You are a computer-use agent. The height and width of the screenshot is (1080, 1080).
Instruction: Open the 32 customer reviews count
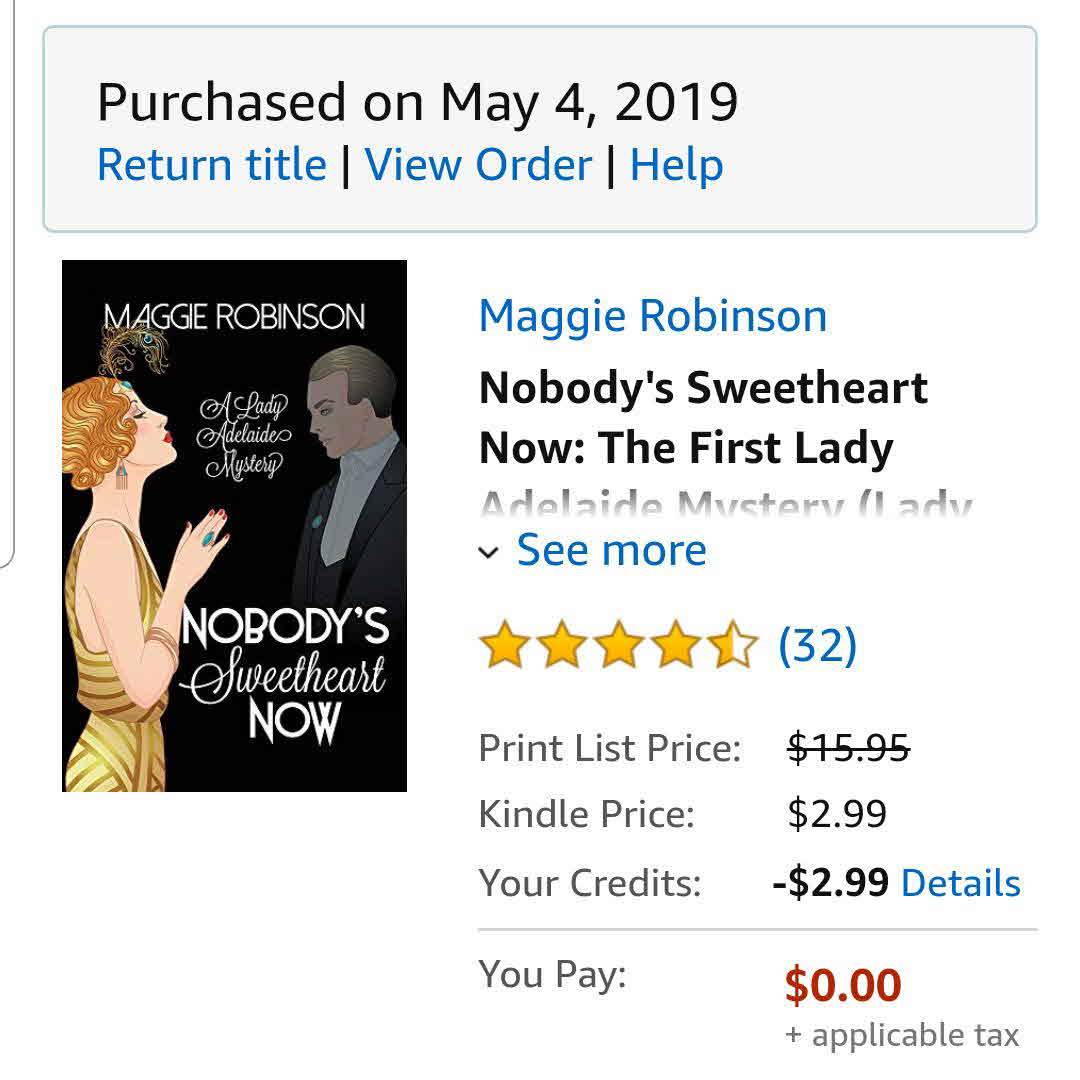[817, 645]
